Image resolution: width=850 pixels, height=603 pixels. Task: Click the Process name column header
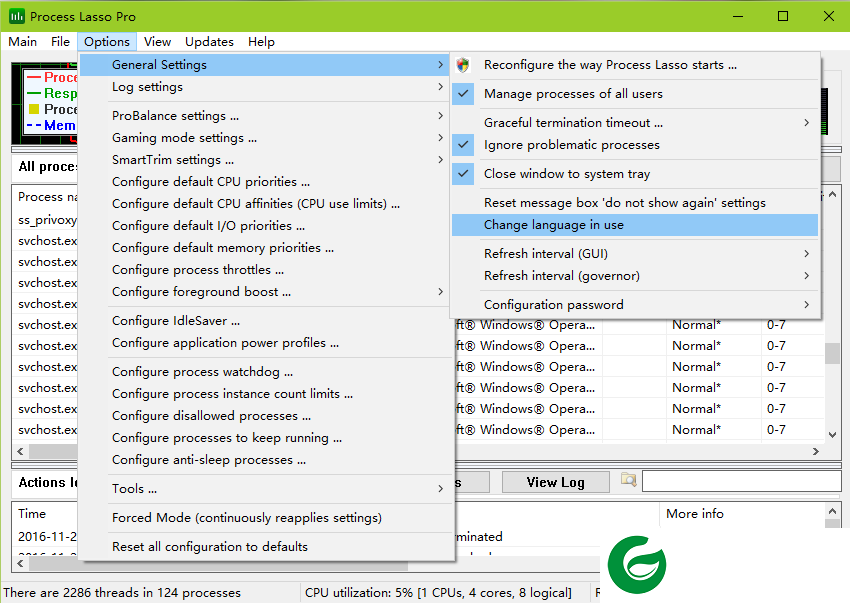click(46, 196)
